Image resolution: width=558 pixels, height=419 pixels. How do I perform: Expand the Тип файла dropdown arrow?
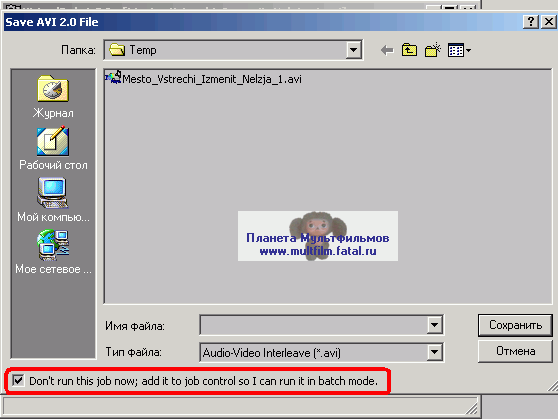[434, 352]
